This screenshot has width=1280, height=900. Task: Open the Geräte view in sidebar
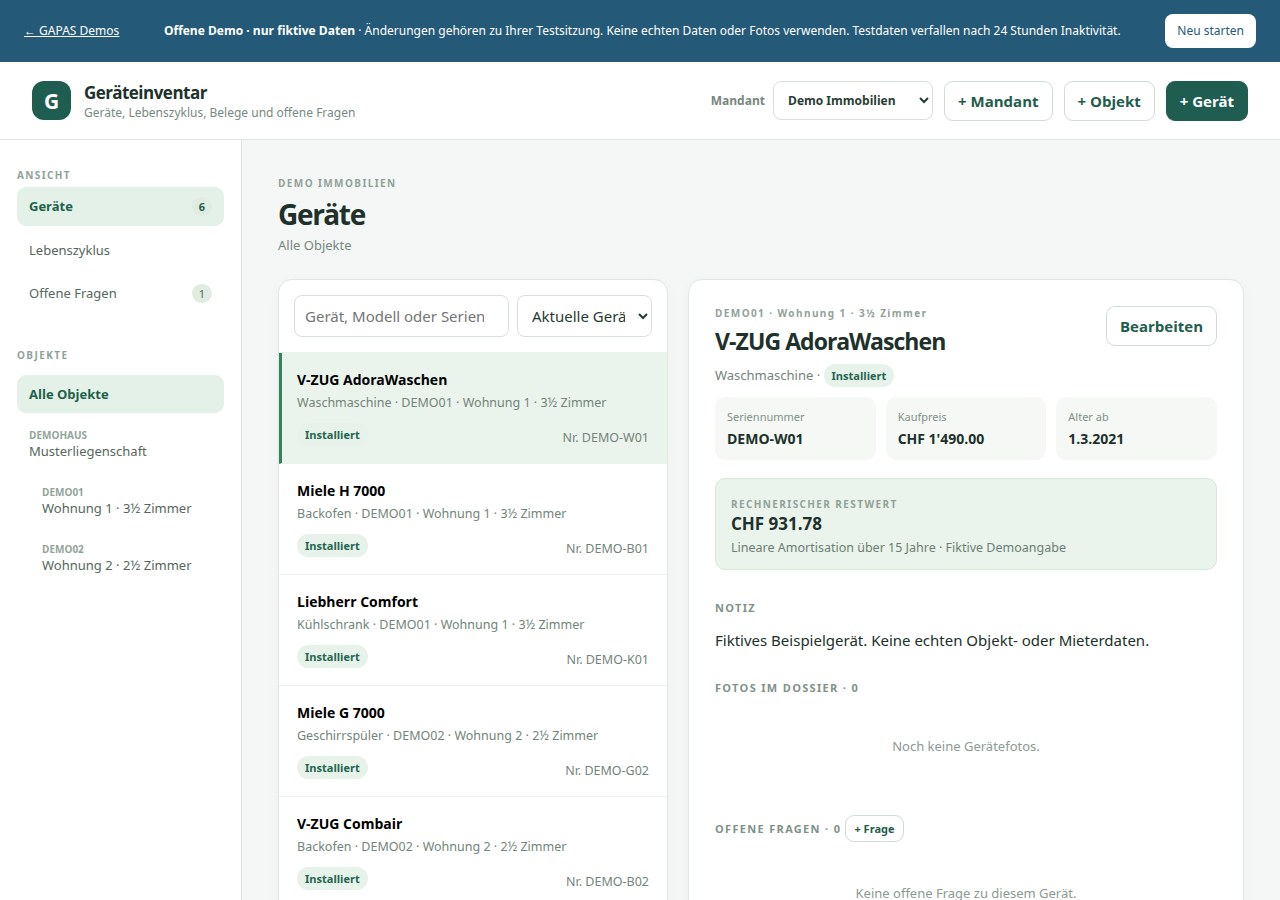point(120,207)
